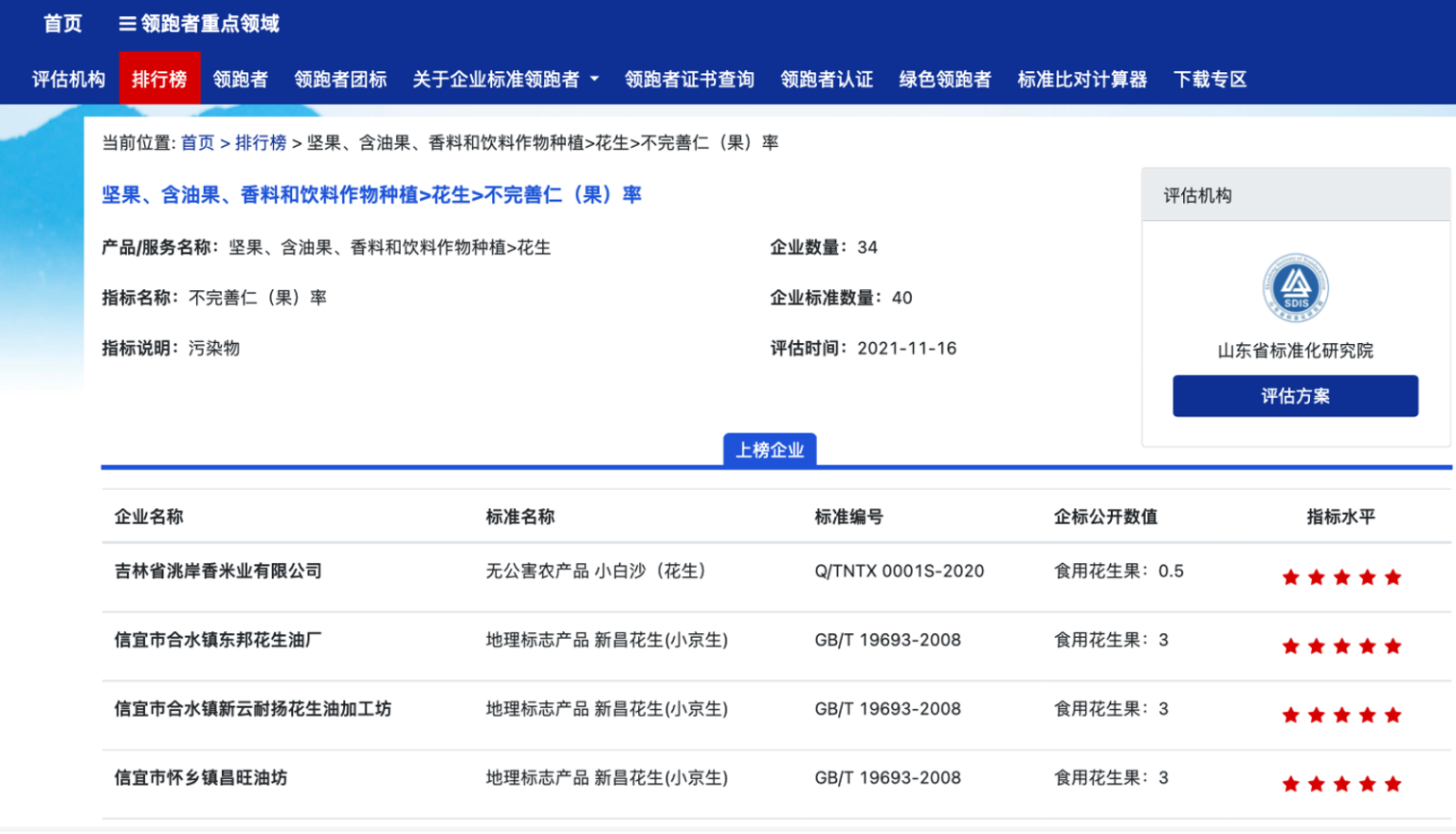Image resolution: width=1456 pixels, height=834 pixels.
Task: Click the blue heading ending in 不完善仁（果）率
Action: coord(372,195)
